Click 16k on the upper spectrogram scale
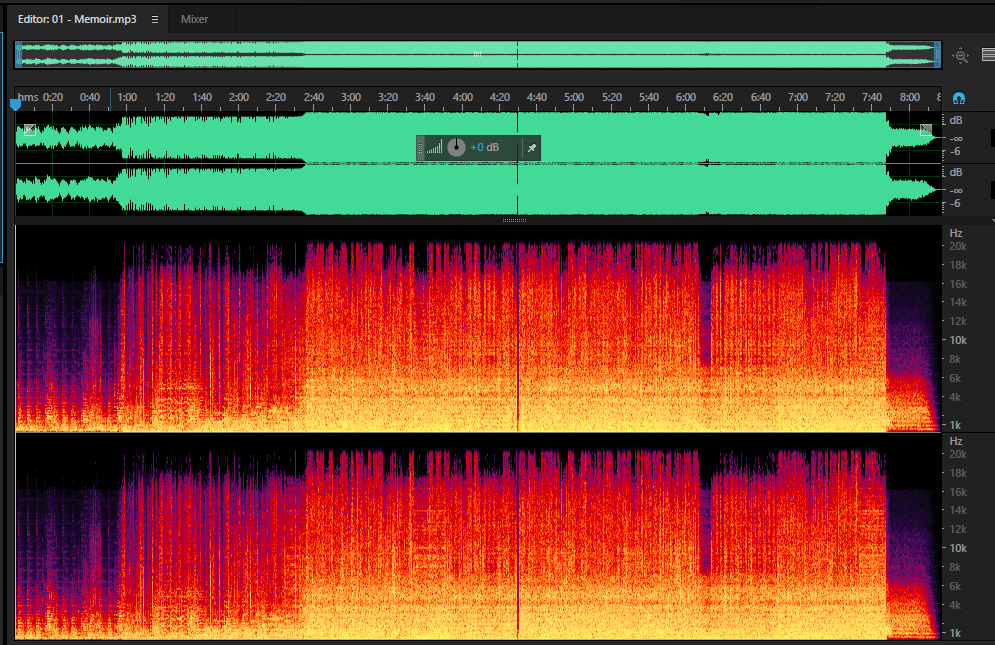 (958, 284)
